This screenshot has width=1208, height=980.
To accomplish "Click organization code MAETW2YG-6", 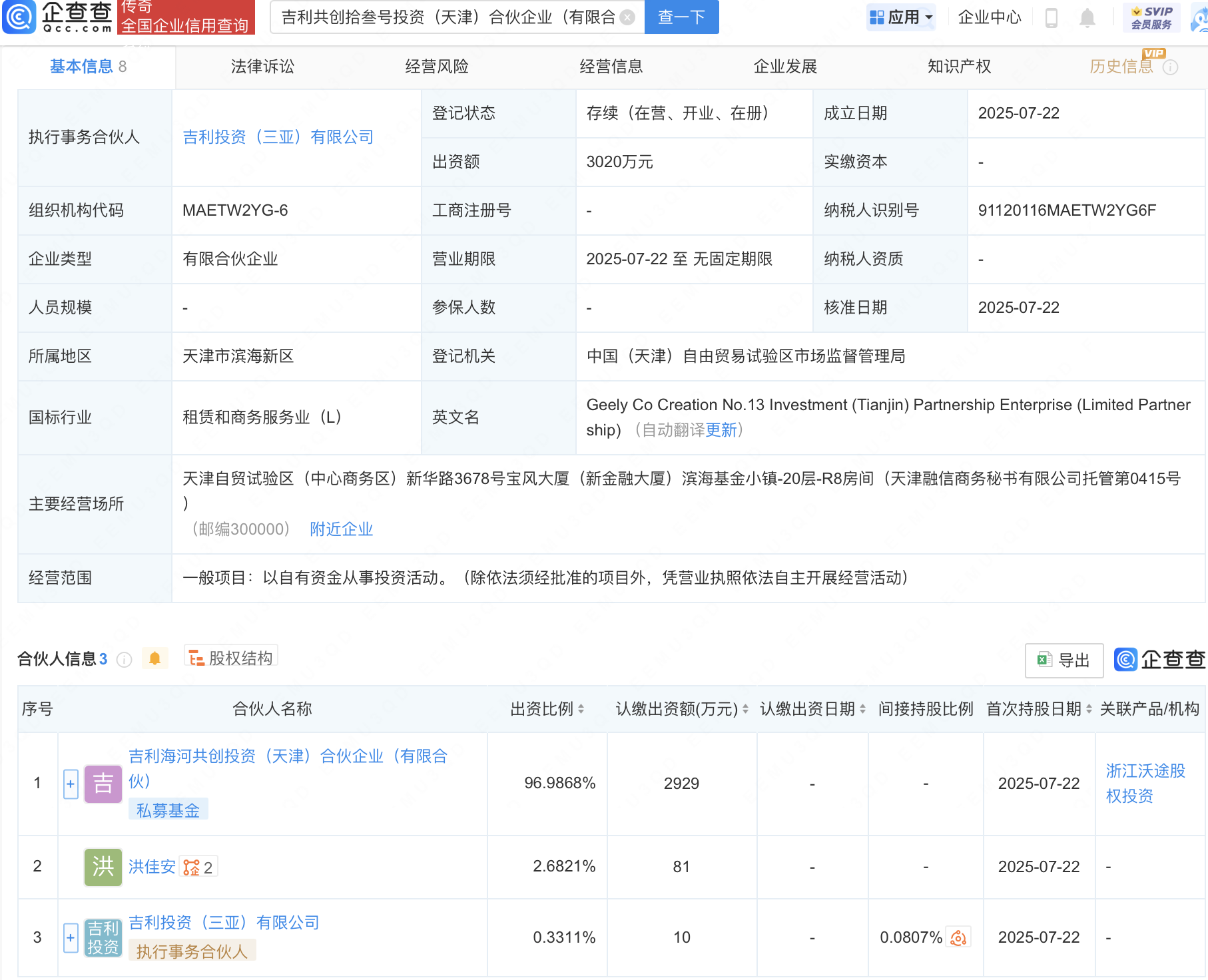I will pyautogui.click(x=235, y=210).
